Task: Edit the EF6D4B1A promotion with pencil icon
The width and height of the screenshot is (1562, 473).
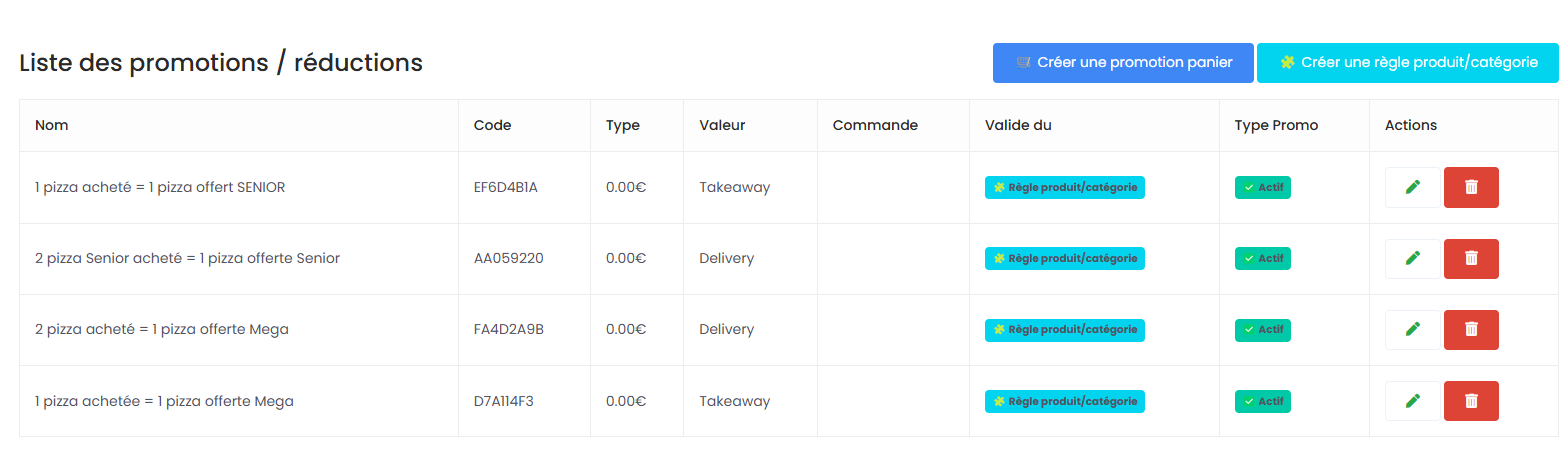Action: (x=1412, y=187)
